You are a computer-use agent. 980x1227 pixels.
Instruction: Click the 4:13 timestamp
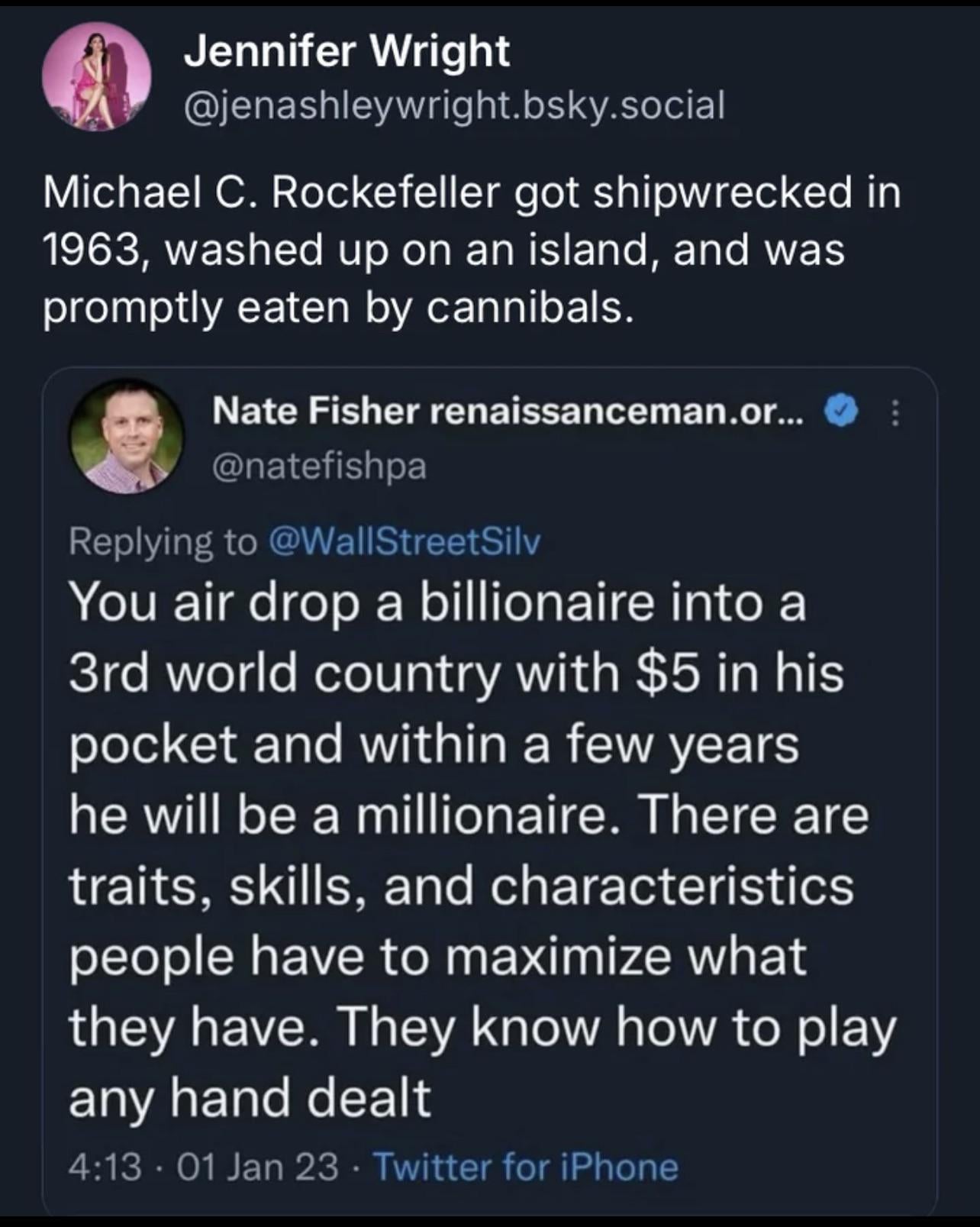coord(105,1167)
